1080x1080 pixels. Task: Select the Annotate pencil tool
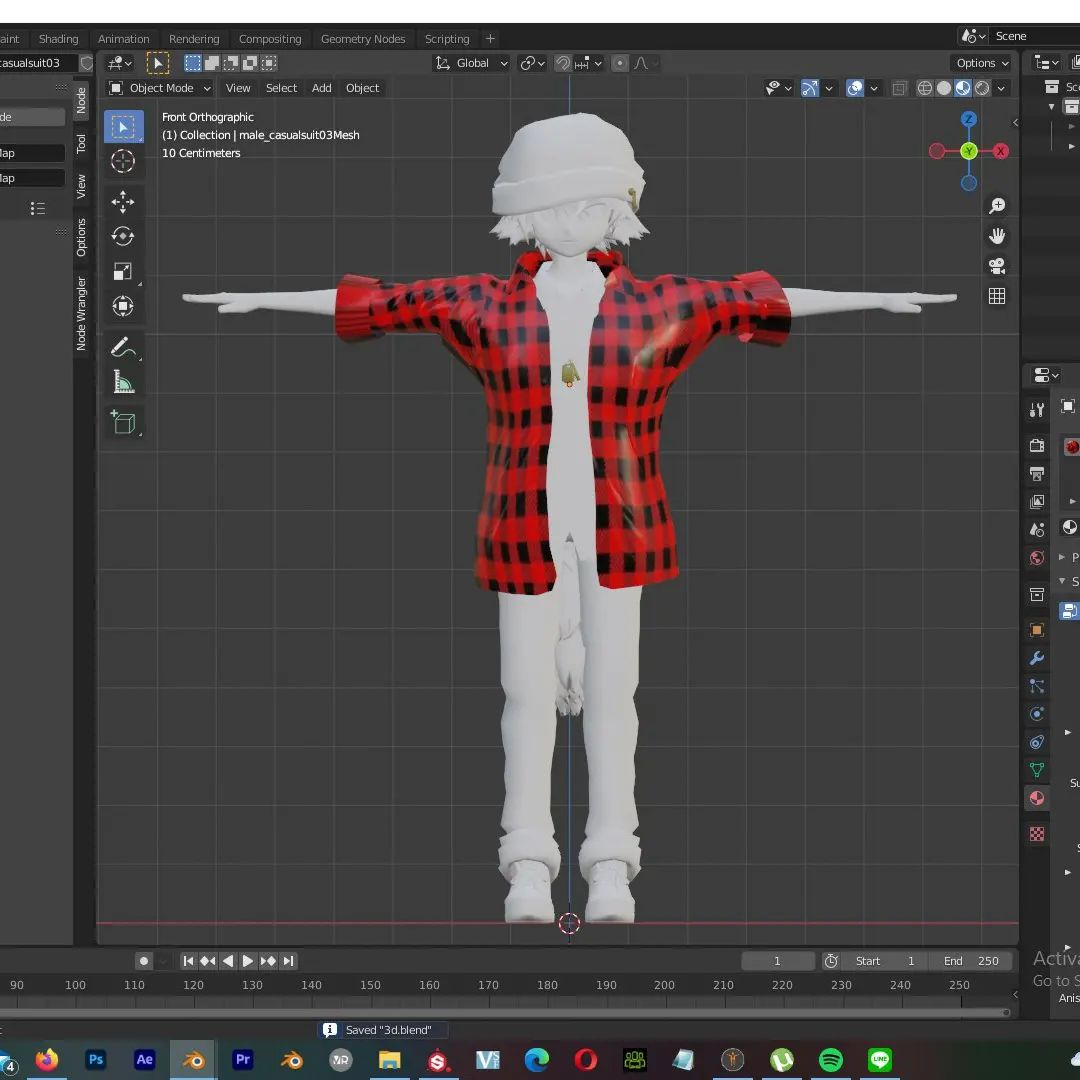[123, 348]
